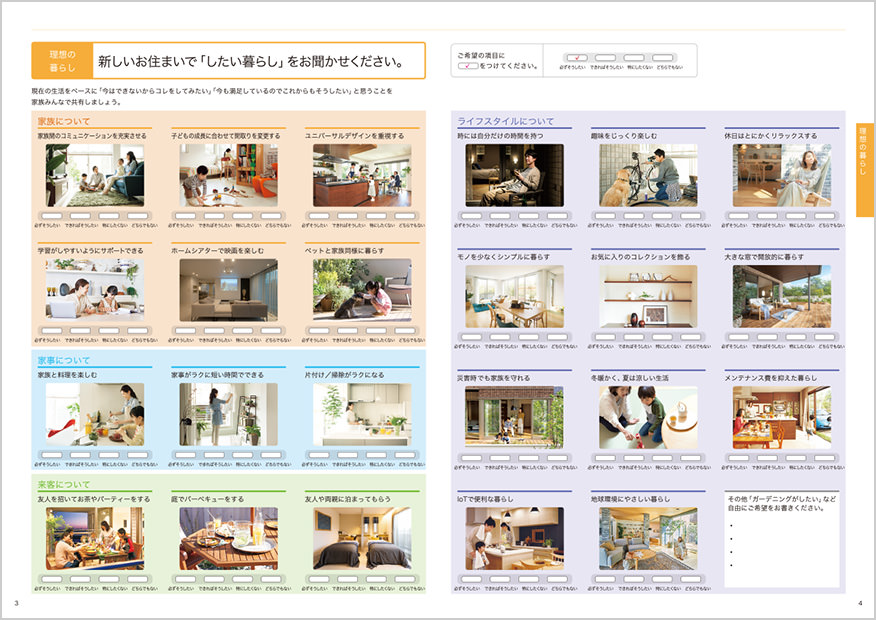Click the 理想の暮らし title label box

(61, 61)
